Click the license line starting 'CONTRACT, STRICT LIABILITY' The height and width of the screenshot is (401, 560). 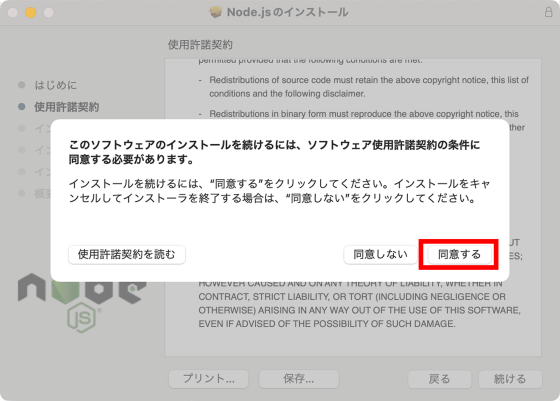pos(352,297)
